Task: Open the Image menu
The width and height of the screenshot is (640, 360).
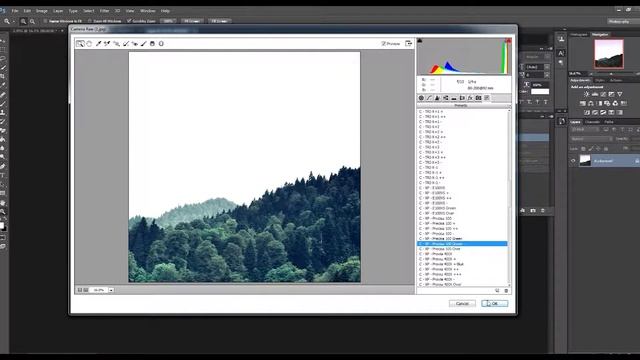Action: tap(42, 11)
